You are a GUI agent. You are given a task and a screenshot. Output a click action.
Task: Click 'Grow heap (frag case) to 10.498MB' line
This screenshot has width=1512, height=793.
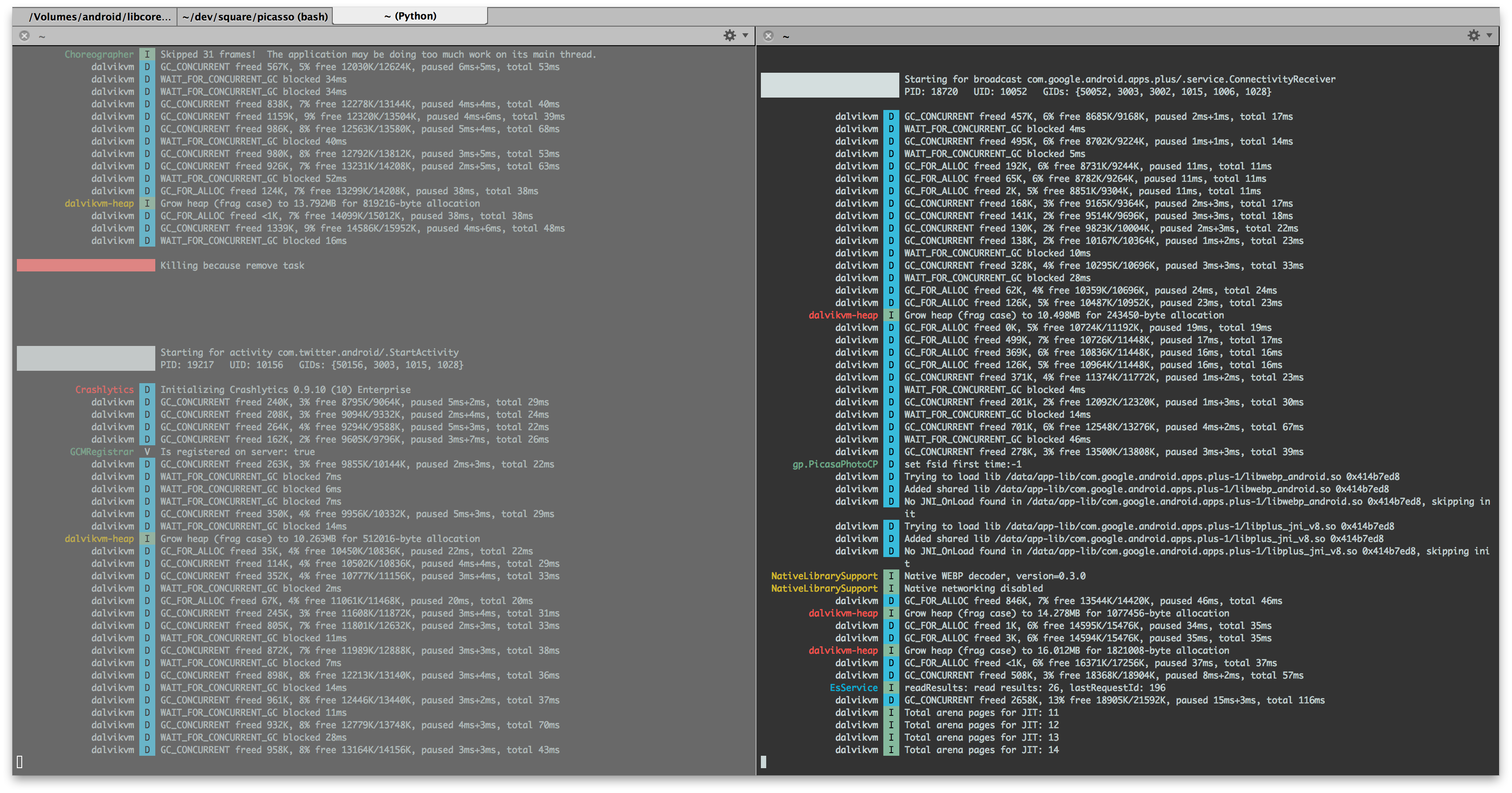point(1064,315)
